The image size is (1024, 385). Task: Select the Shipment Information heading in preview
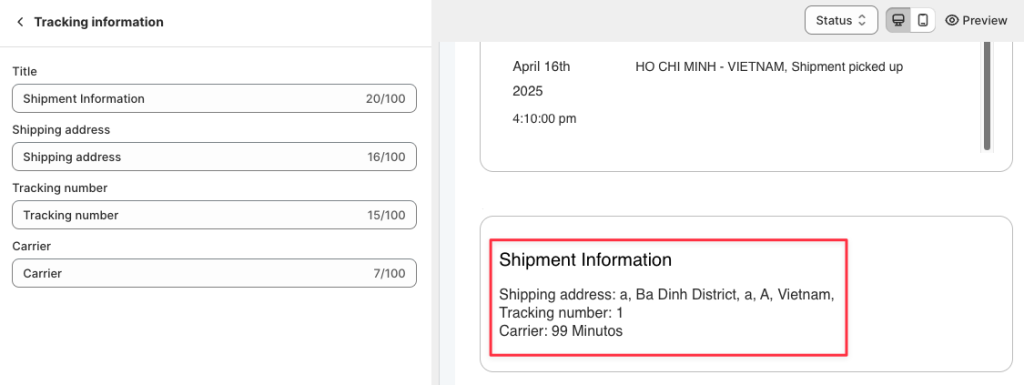(585, 260)
